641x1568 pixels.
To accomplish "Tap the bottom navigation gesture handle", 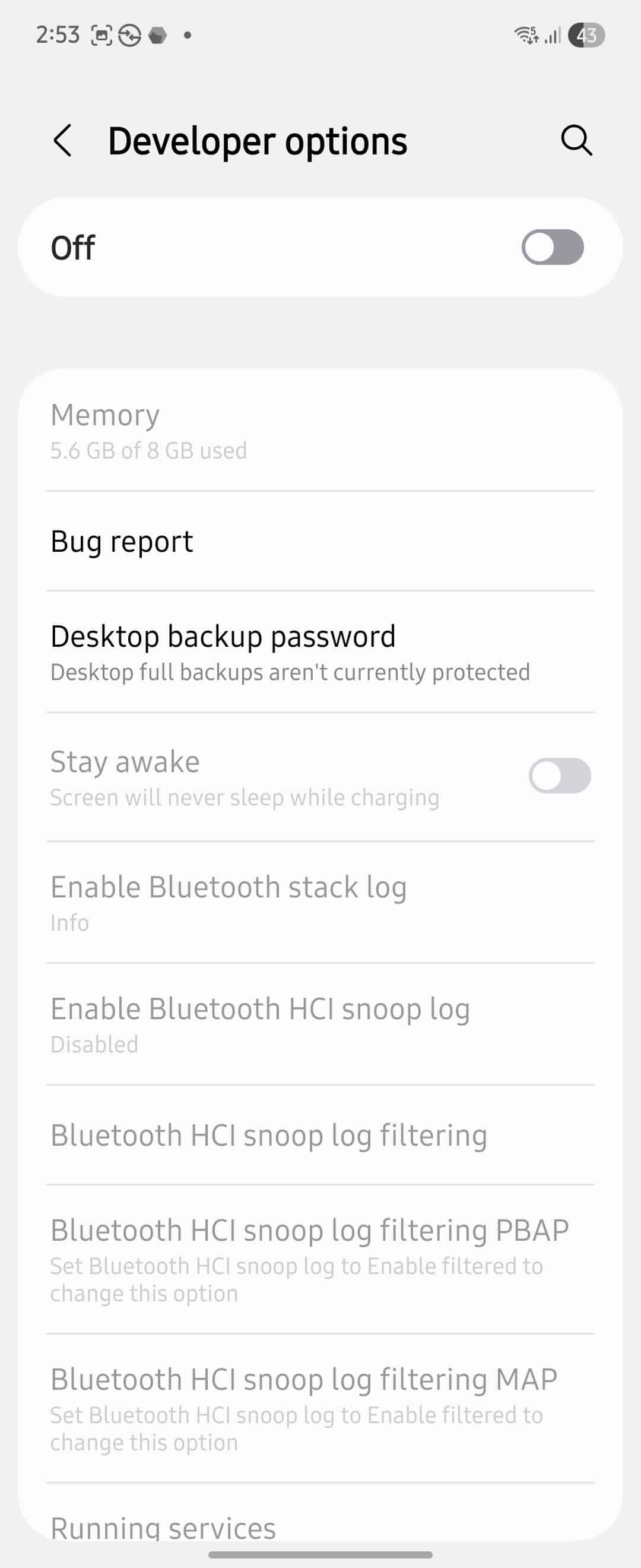I will pos(320,1554).
